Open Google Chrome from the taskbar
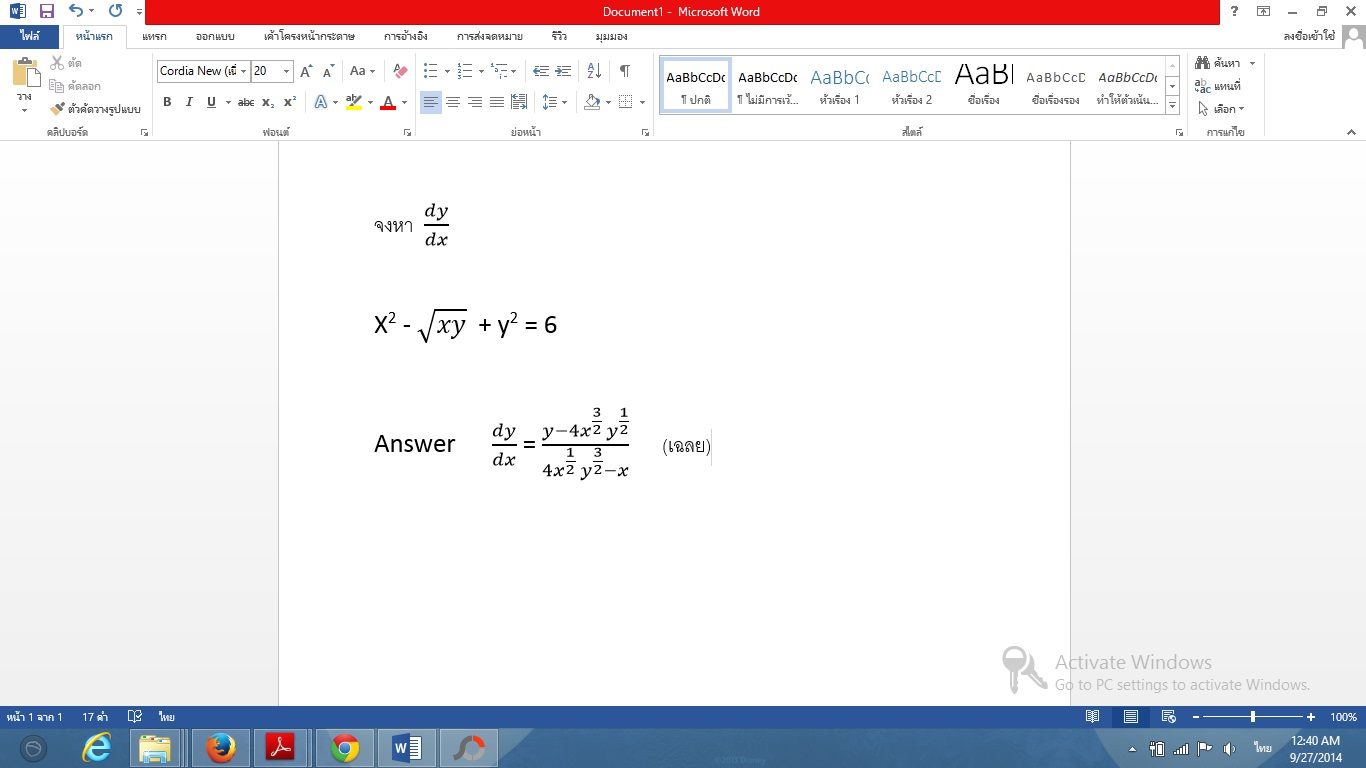Screen dimensions: 1366x768 (x=345, y=748)
